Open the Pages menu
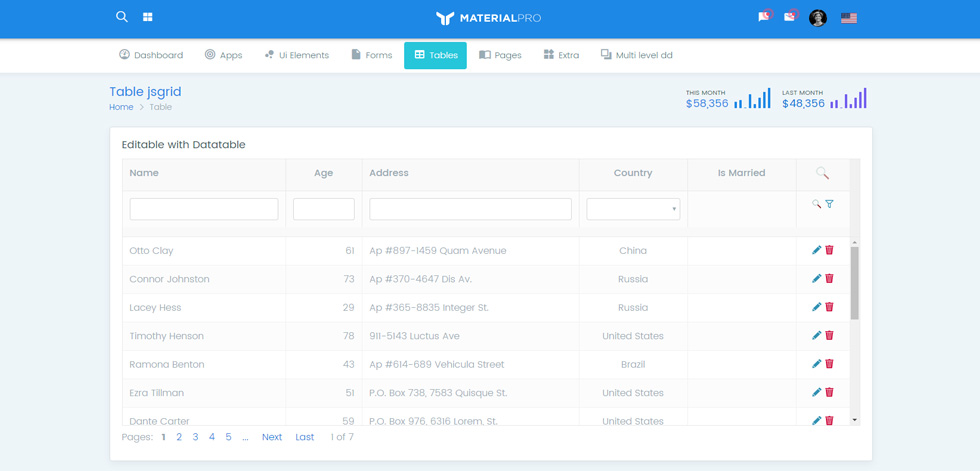The width and height of the screenshot is (980, 471). (501, 55)
